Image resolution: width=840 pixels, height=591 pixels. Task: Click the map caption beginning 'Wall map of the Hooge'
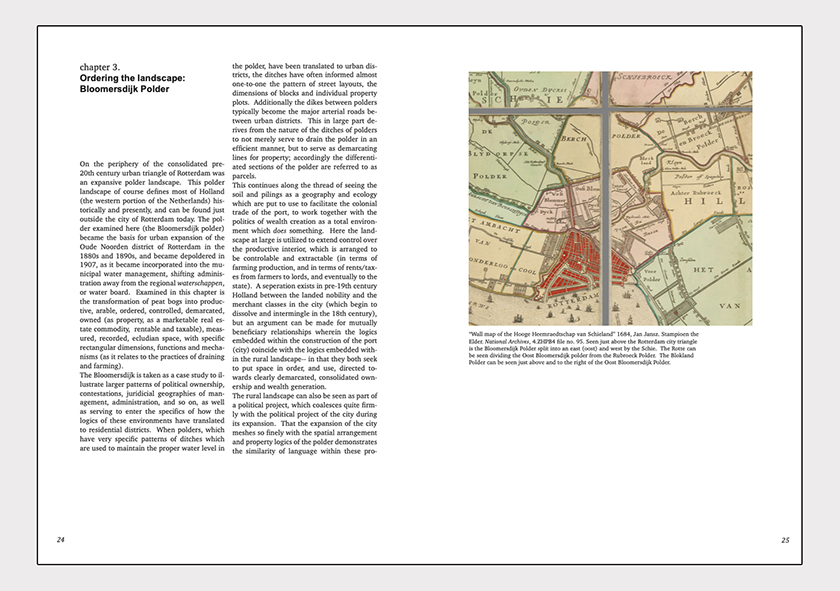[x=609, y=349]
